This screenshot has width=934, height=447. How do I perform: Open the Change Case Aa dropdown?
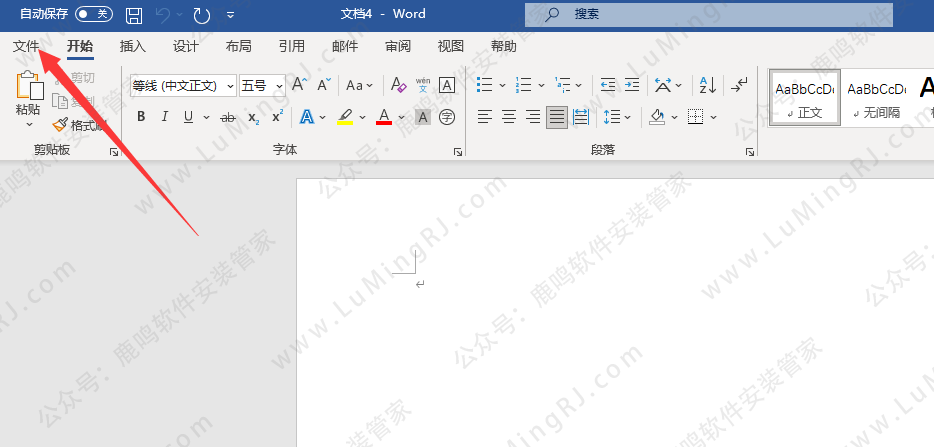point(359,85)
